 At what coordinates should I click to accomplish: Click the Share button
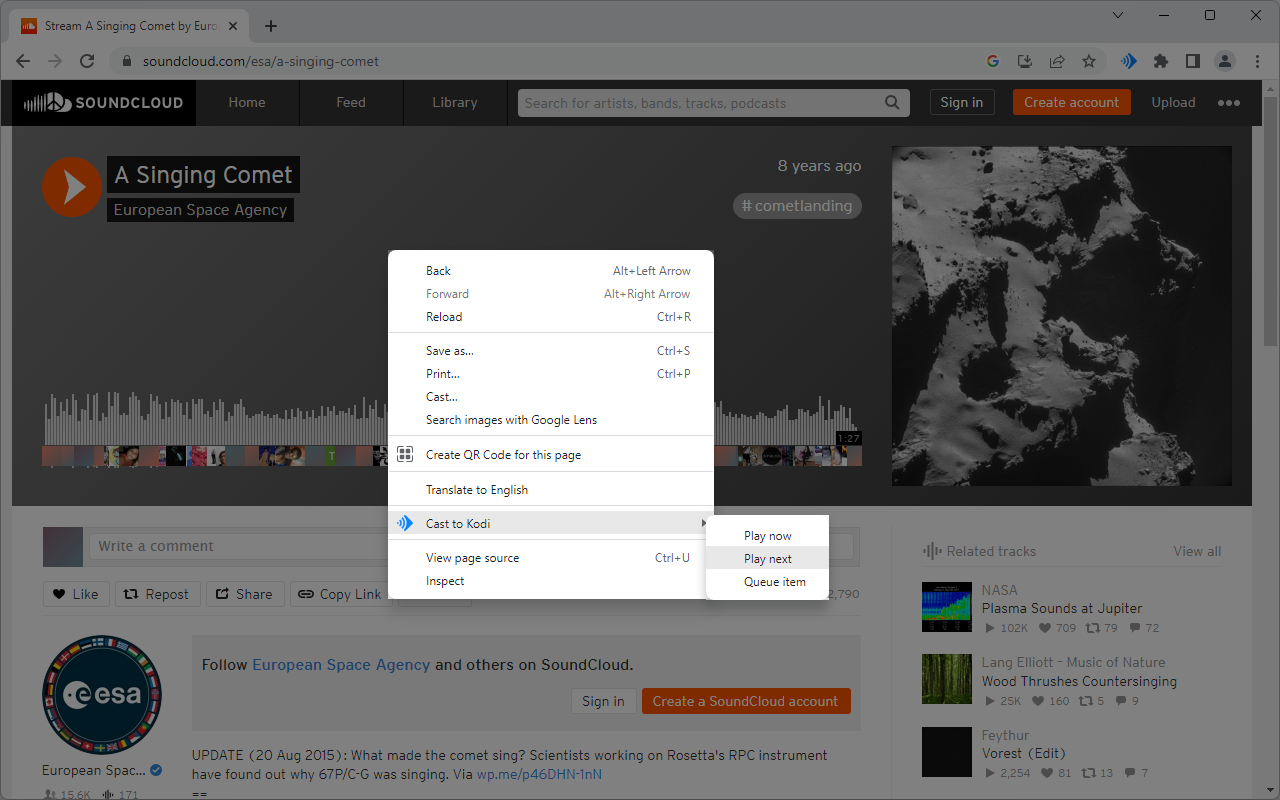tap(245, 594)
